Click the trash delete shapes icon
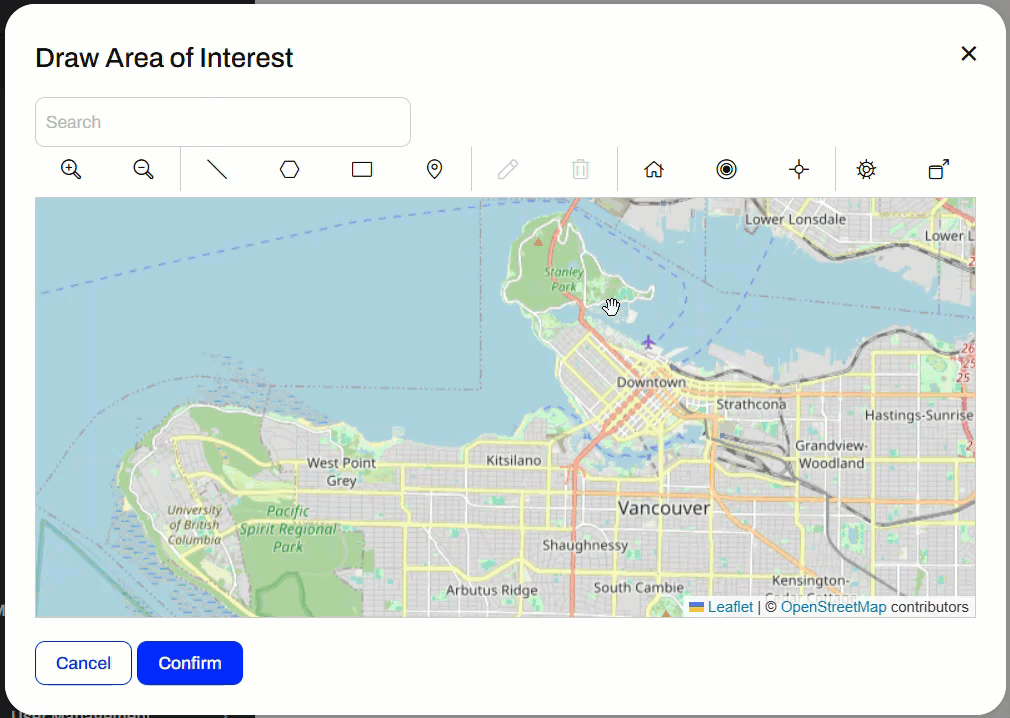This screenshot has height=718, width=1010. [x=580, y=169]
